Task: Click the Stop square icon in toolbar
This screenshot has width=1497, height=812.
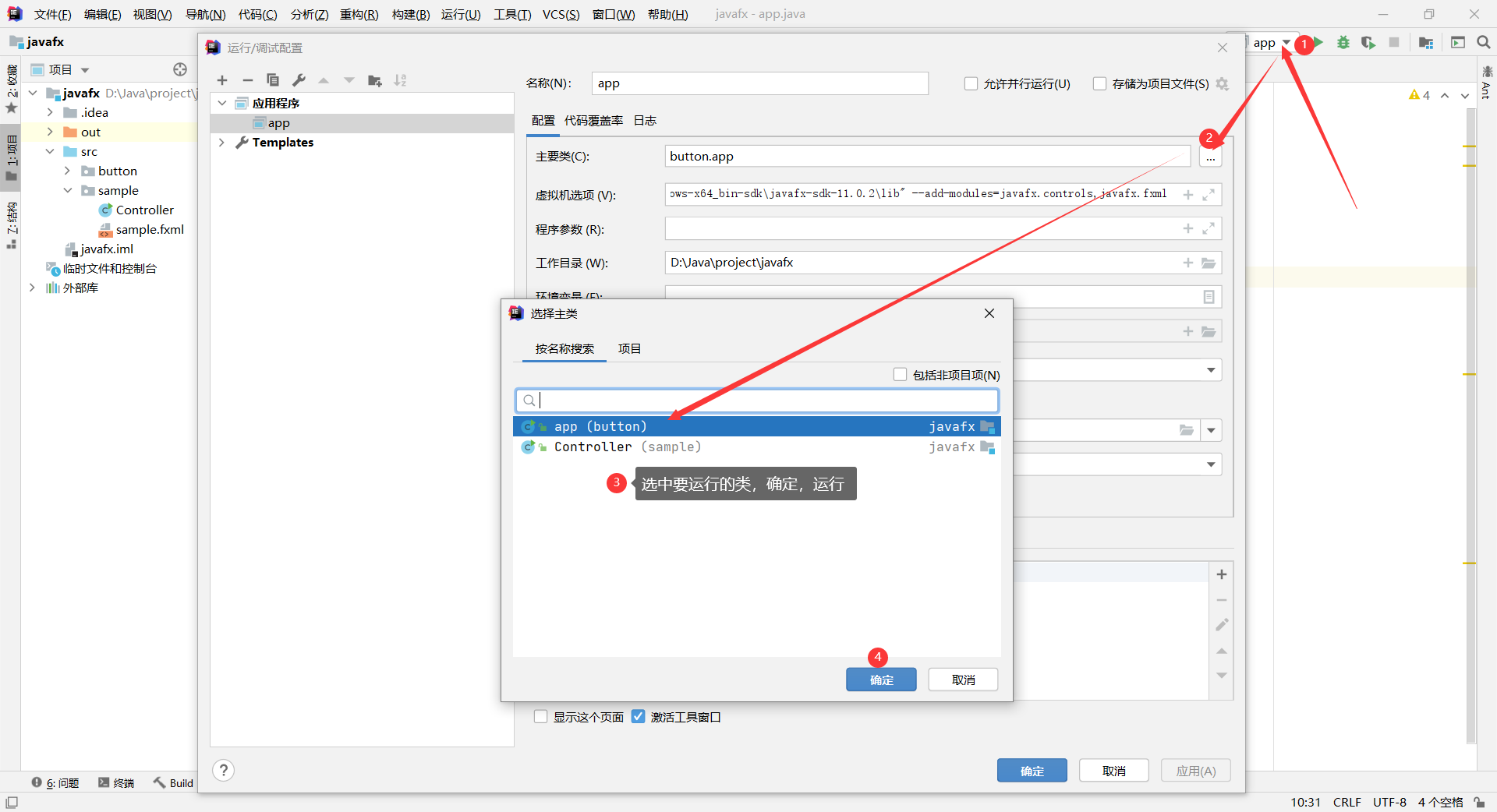Action: (x=1394, y=42)
